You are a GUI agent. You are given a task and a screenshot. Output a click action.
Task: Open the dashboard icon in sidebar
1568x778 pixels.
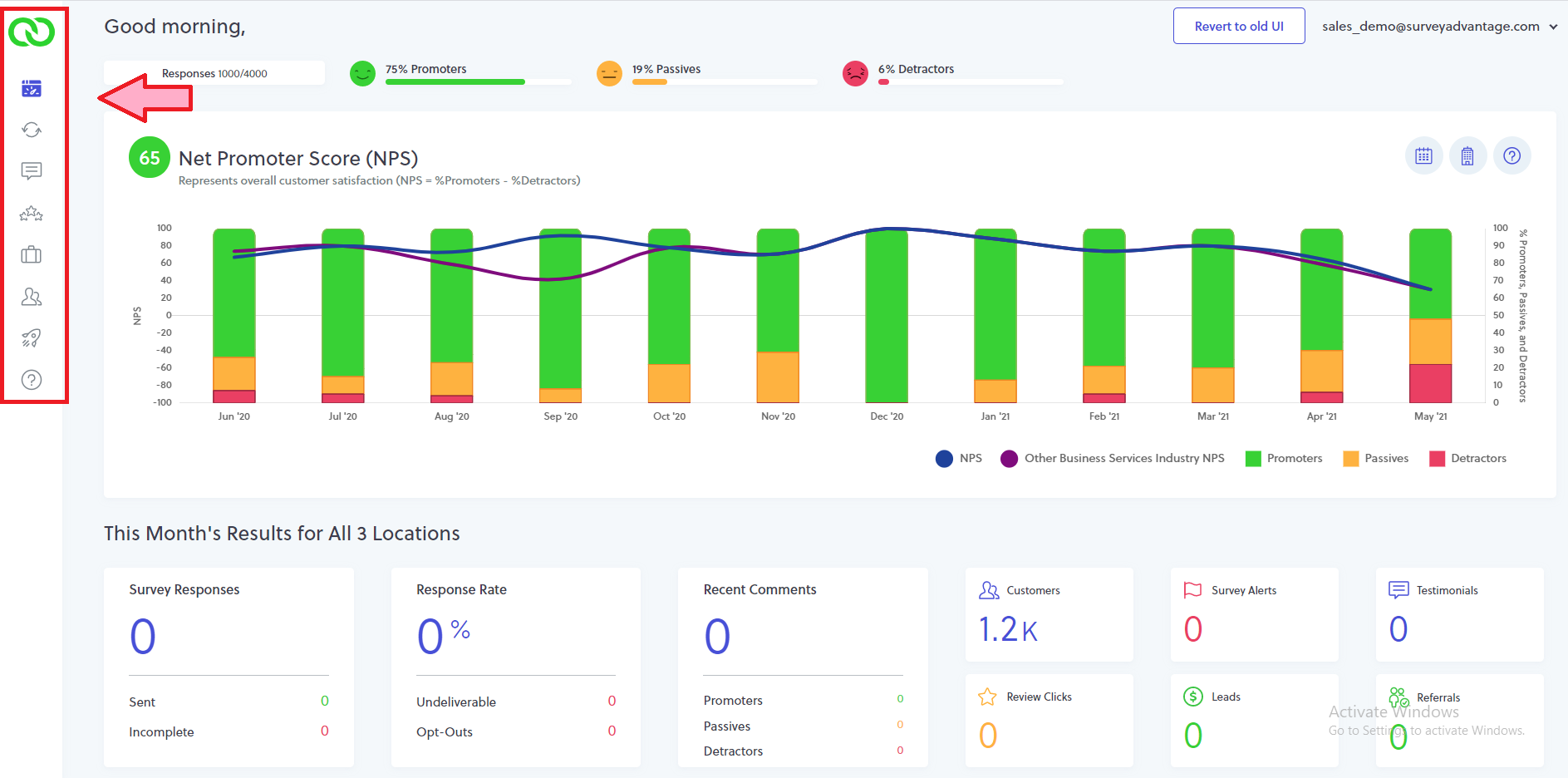[x=32, y=88]
